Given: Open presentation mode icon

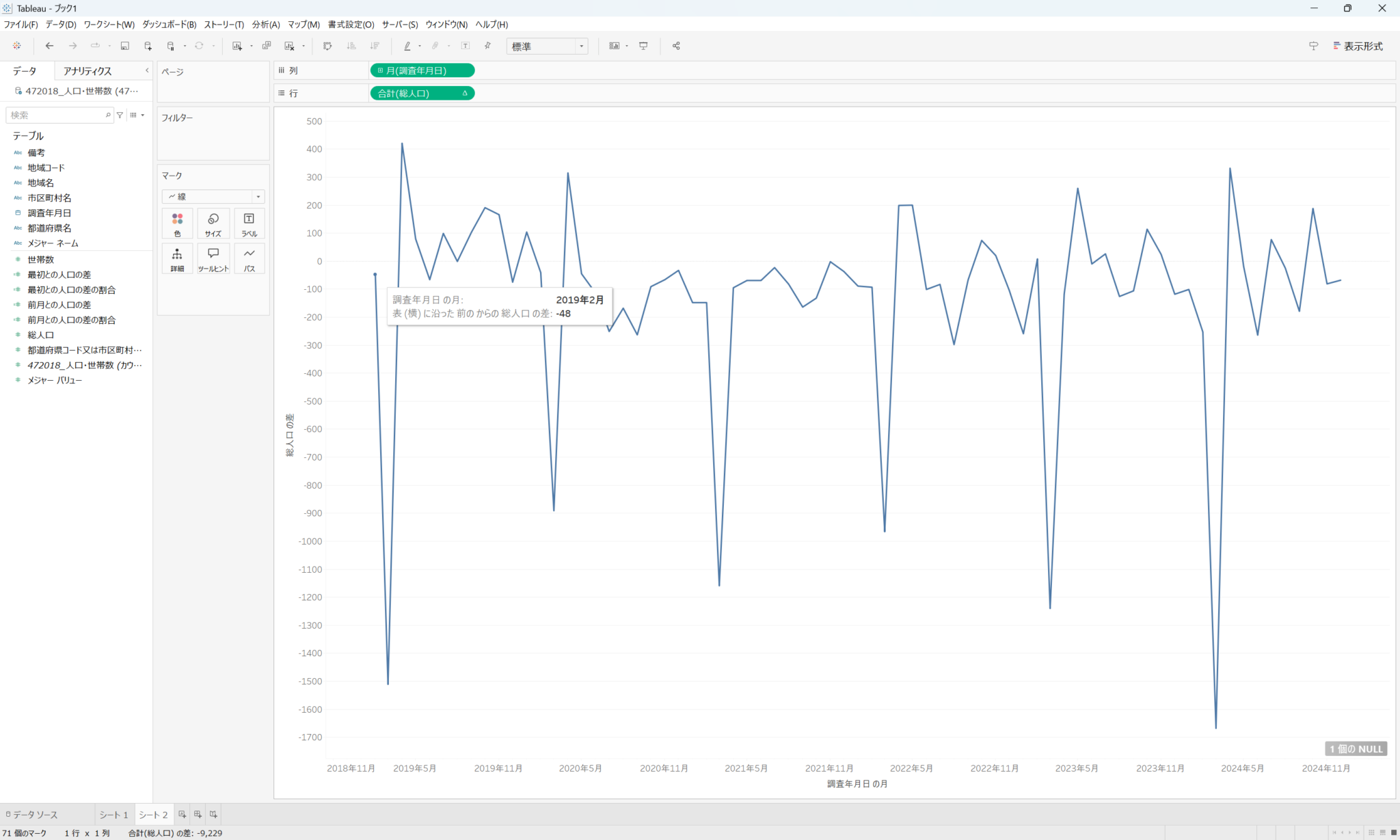Looking at the screenshot, I should (643, 46).
